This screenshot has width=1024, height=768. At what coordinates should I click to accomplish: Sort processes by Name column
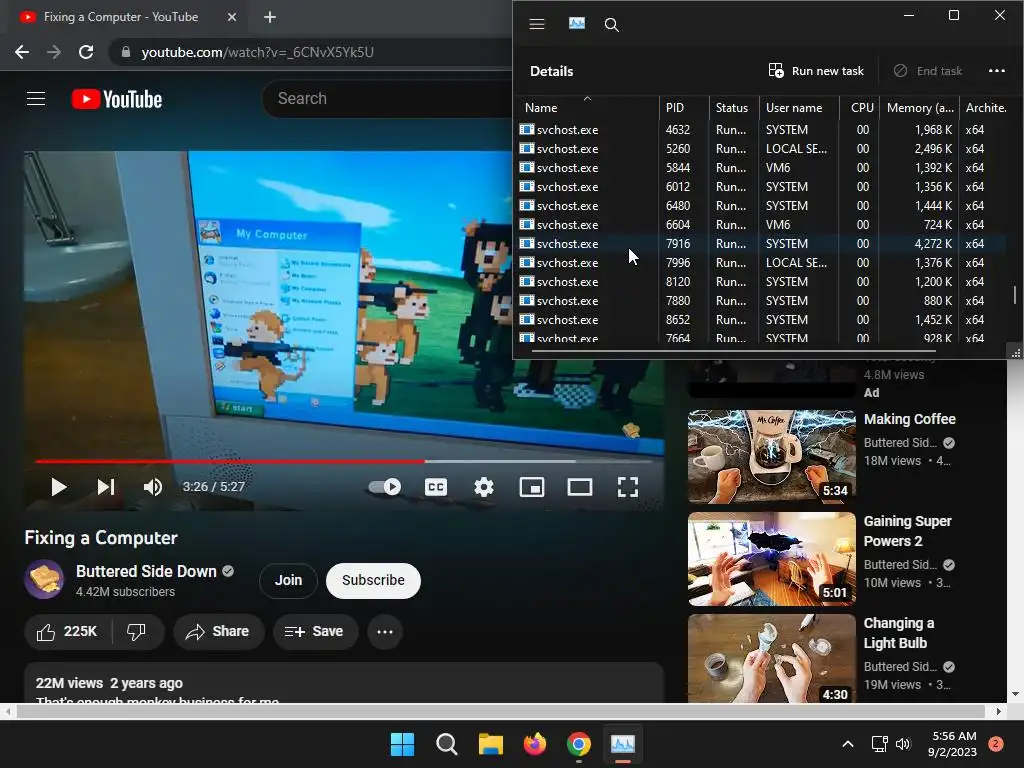point(541,108)
